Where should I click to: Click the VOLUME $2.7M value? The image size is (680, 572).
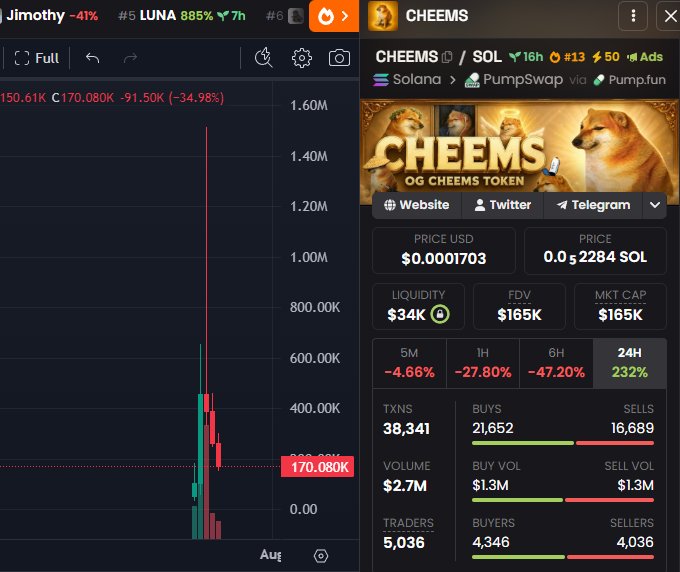point(405,485)
